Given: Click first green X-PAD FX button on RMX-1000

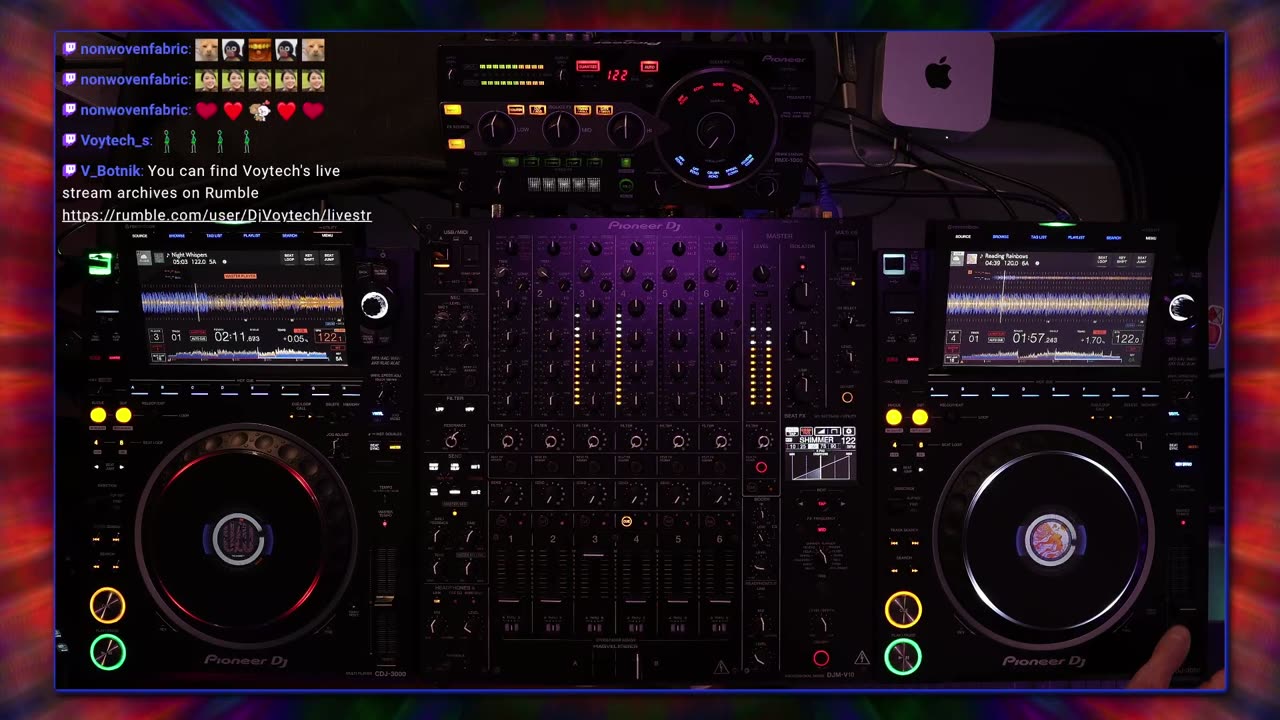Looking at the screenshot, I should click(x=509, y=162).
